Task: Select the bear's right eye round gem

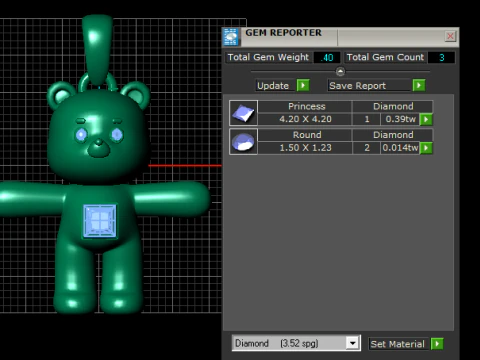Action: pos(117,135)
